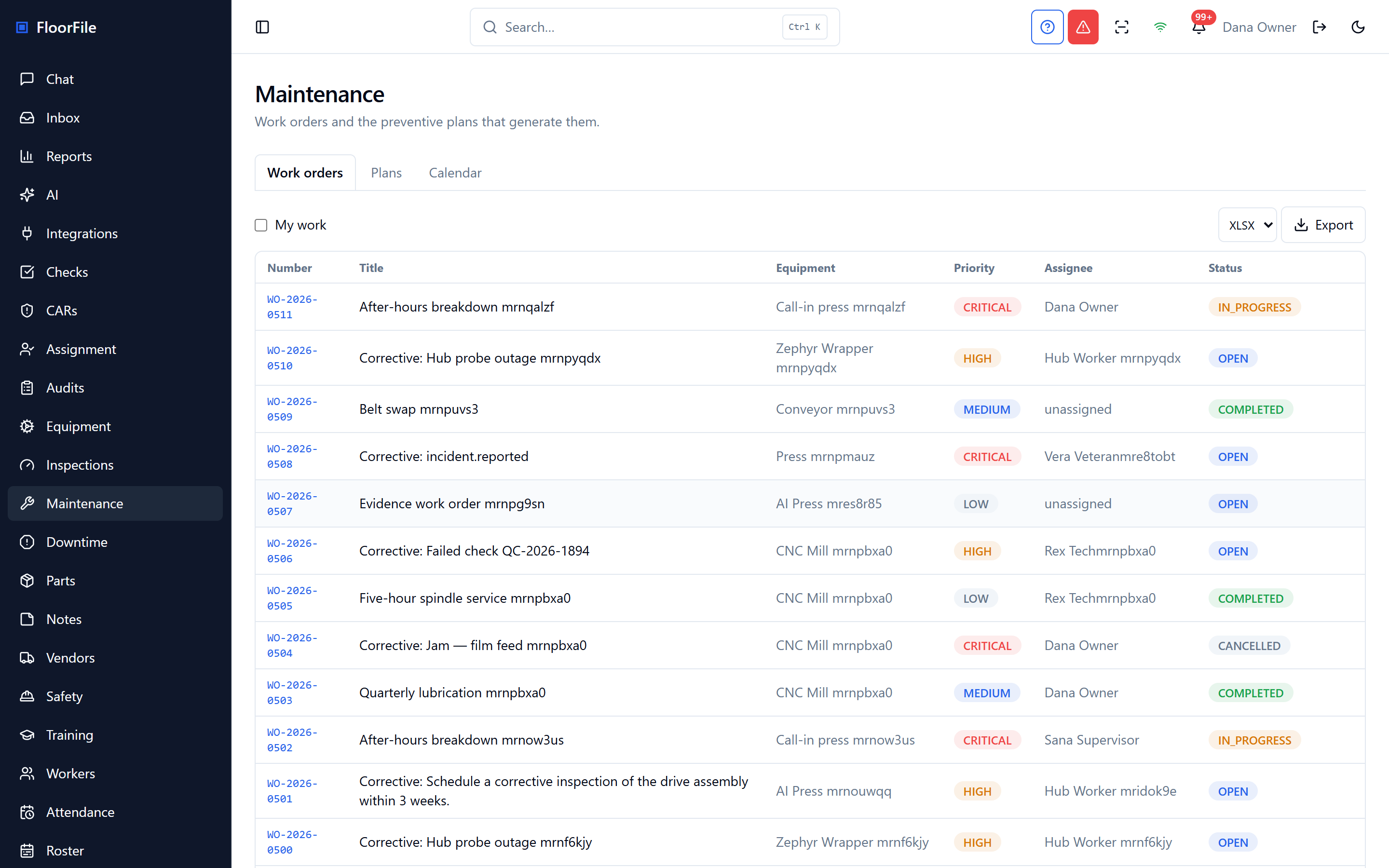Go to Reports in the sidebar
The height and width of the screenshot is (868, 1389).
(115, 156)
